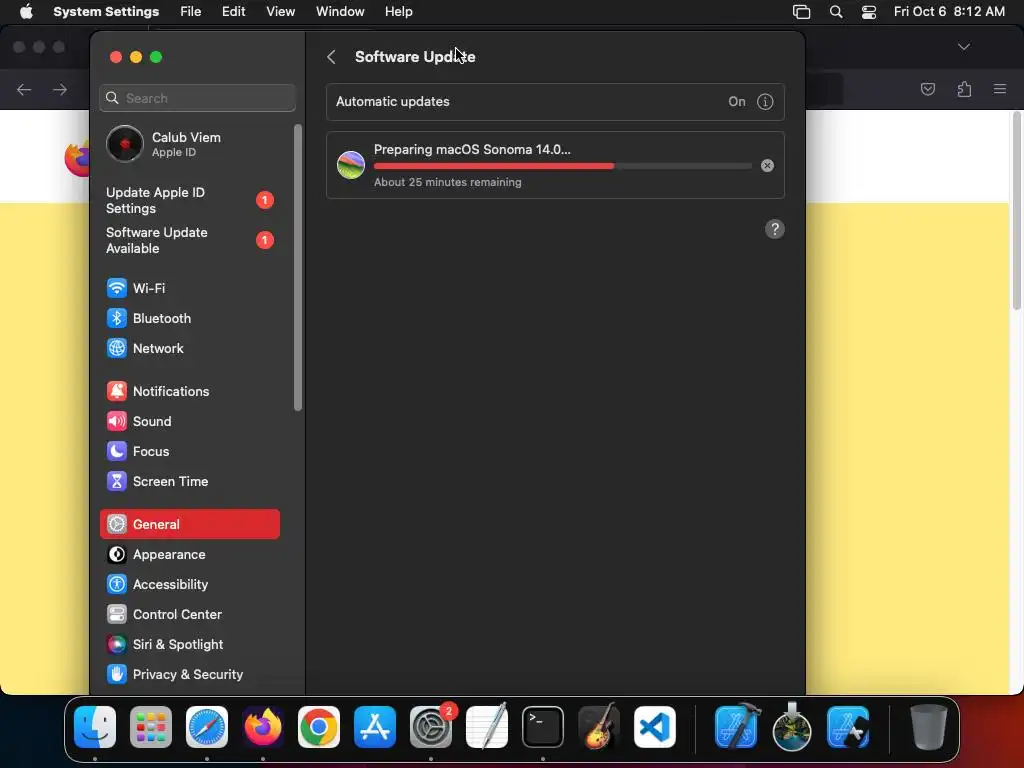The image size is (1024, 768).
Task: Open Safari from the Dock
Action: [207, 727]
